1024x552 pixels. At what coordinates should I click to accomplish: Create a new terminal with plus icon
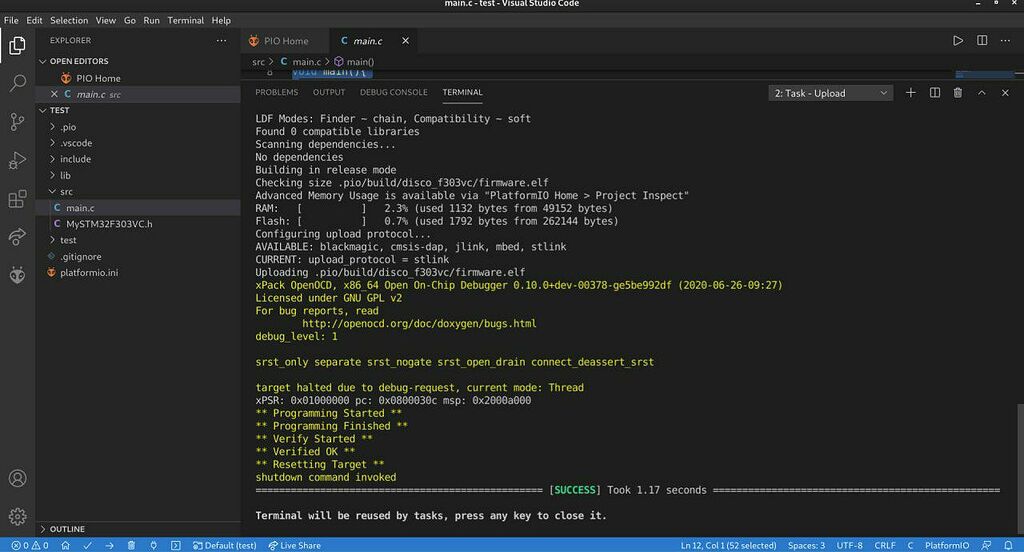[x=910, y=93]
